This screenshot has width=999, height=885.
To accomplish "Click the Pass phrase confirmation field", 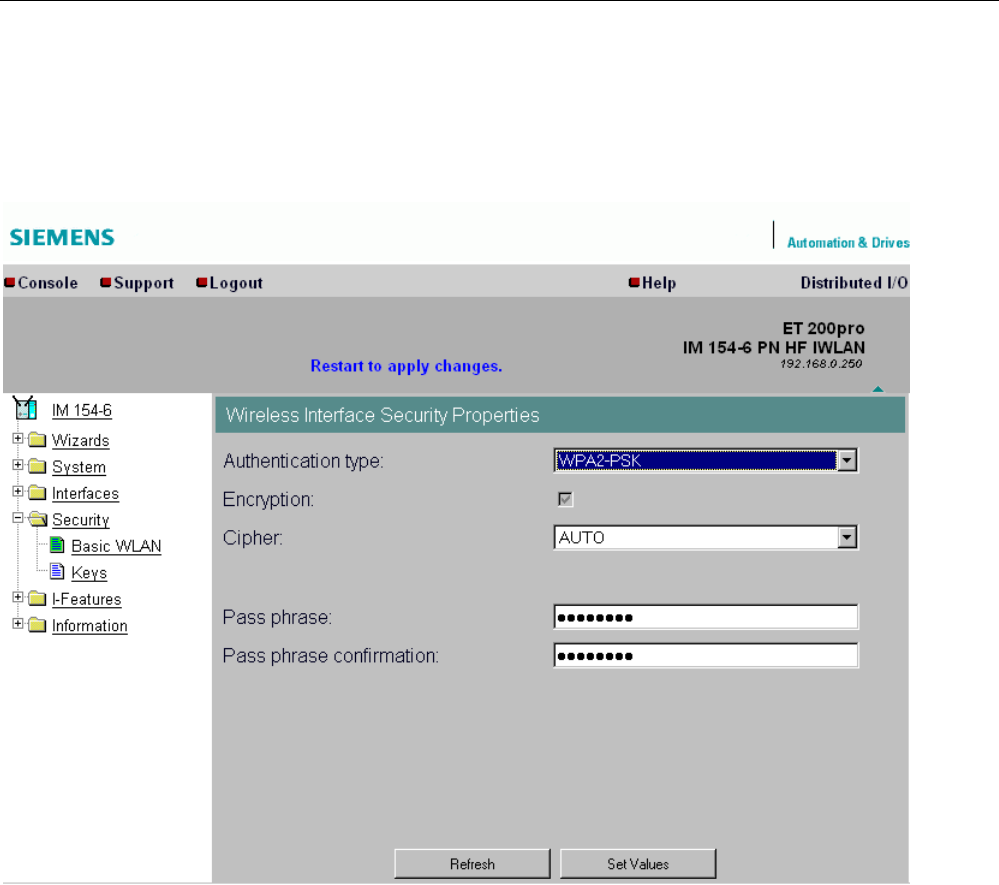I will click(x=706, y=655).
